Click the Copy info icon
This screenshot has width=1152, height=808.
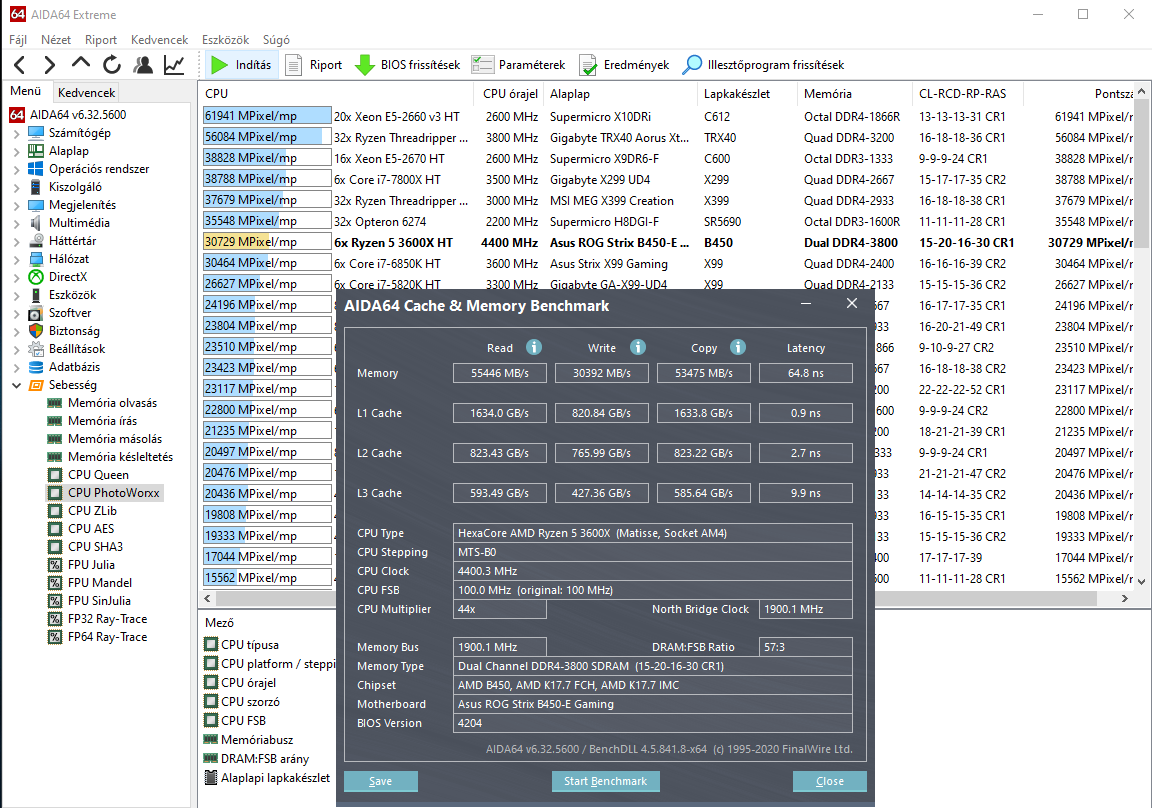tap(738, 347)
